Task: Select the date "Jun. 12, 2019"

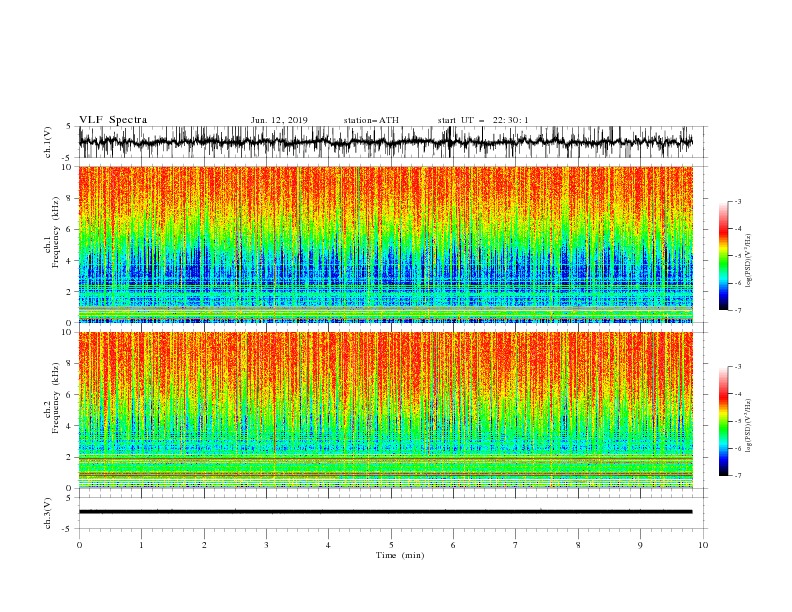Action: click(x=279, y=120)
